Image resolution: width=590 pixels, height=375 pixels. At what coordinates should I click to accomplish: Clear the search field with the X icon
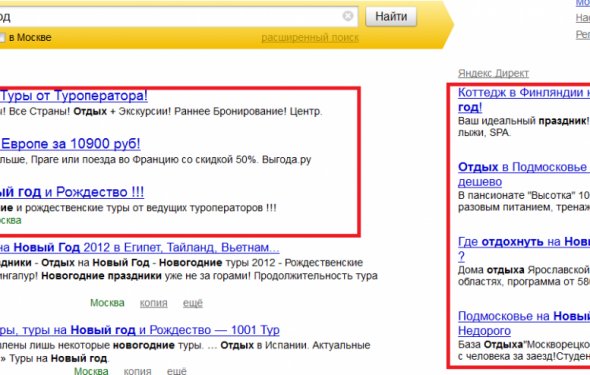click(348, 16)
